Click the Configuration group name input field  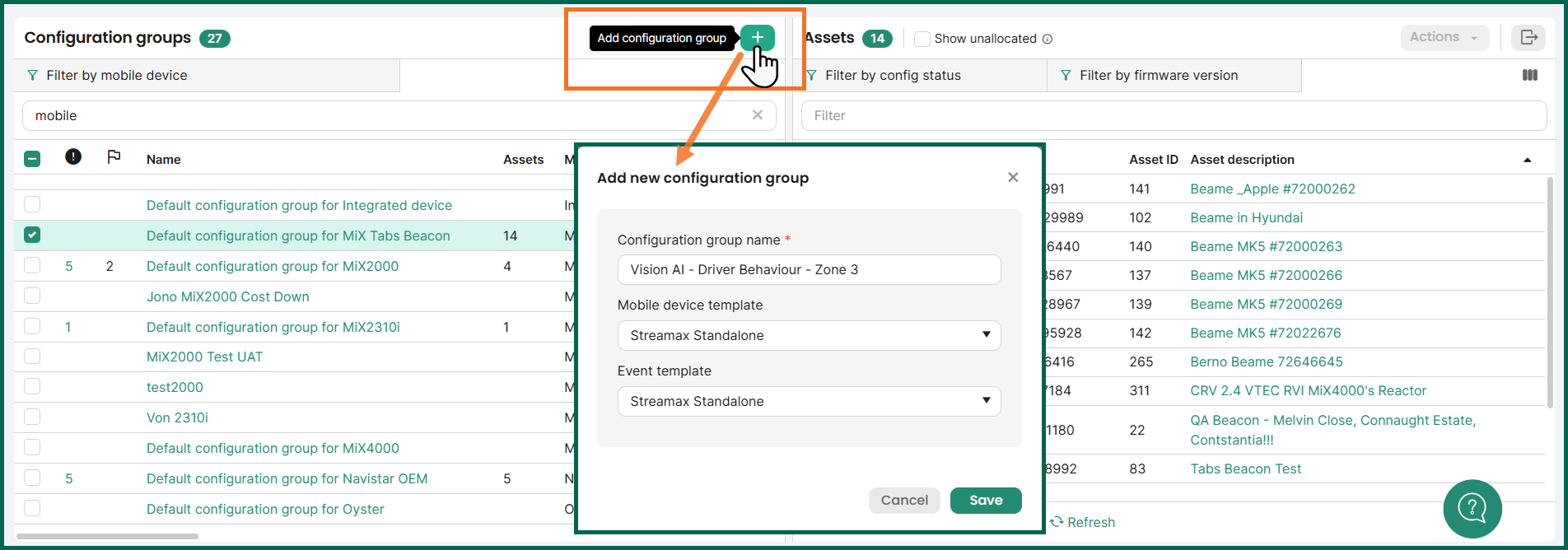(x=809, y=269)
